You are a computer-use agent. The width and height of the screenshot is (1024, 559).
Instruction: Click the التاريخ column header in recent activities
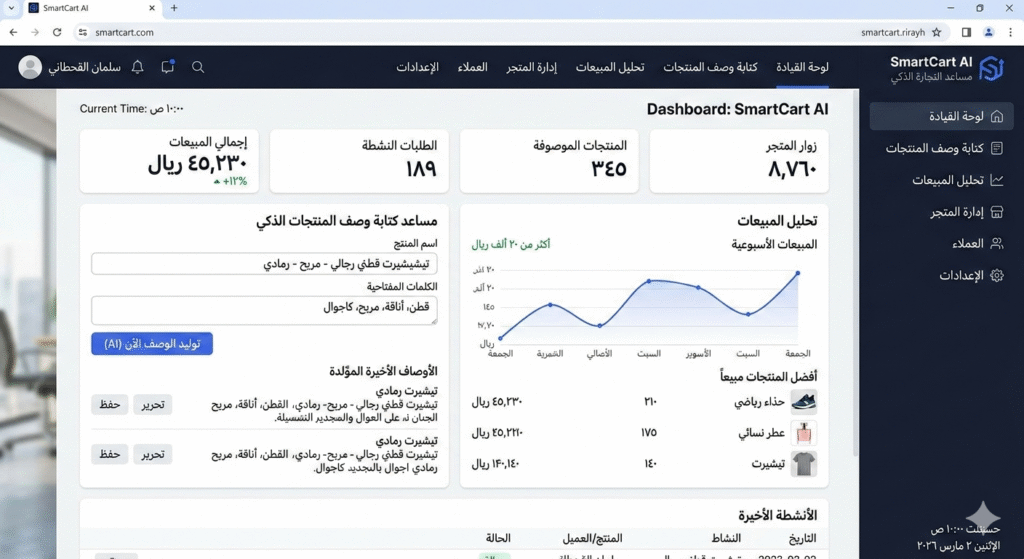pos(803,538)
